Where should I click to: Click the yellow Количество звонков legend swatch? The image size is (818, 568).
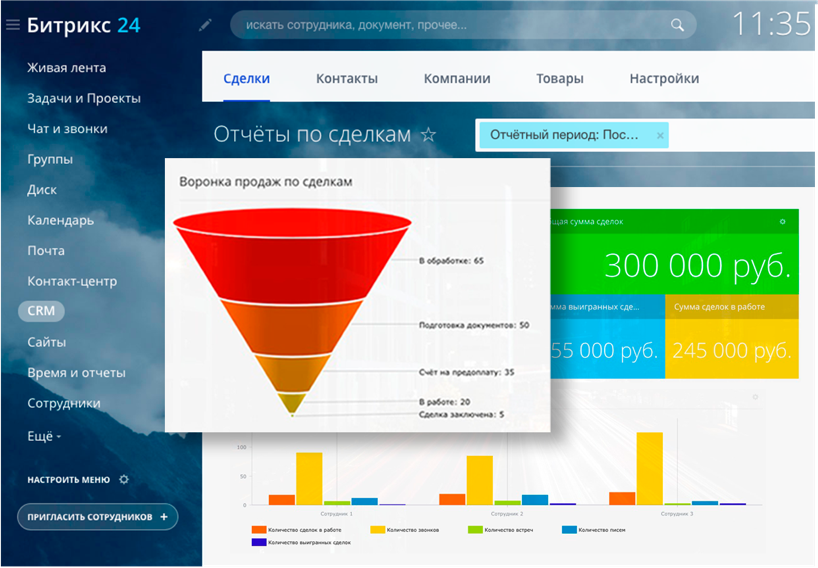point(378,530)
